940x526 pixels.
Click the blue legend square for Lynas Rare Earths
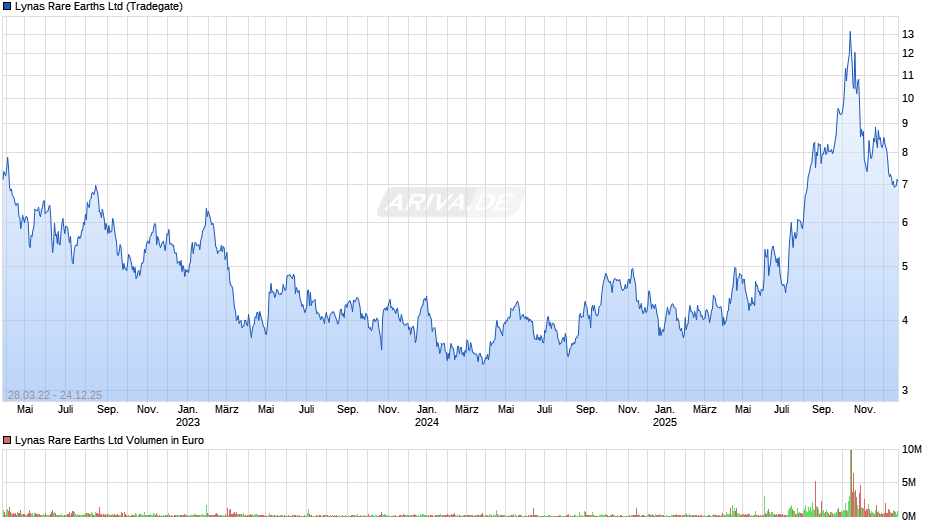coord(7,7)
